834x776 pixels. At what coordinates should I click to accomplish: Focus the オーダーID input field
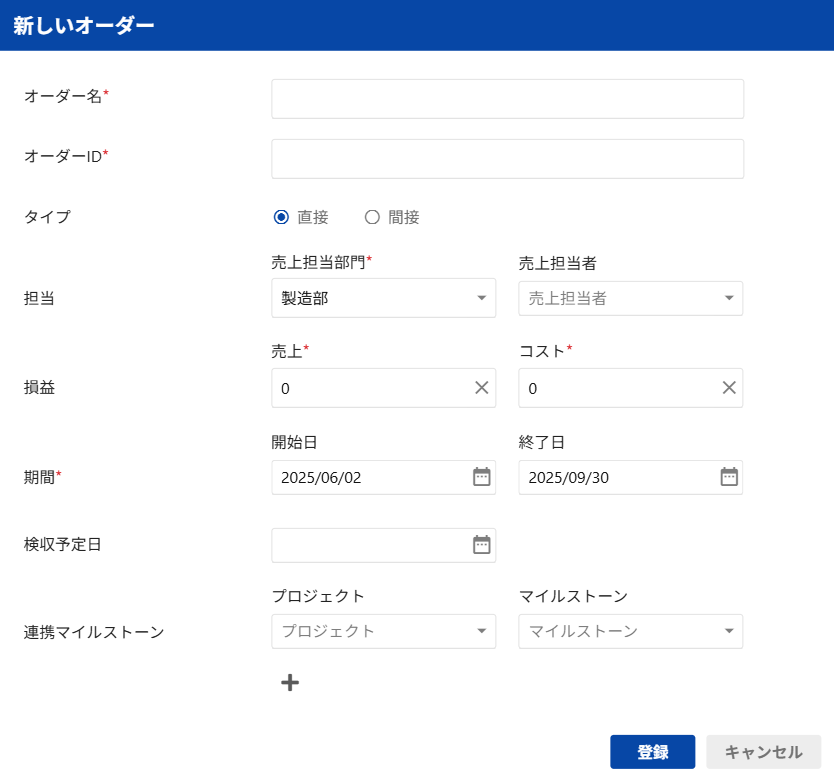pyautogui.click(x=507, y=159)
